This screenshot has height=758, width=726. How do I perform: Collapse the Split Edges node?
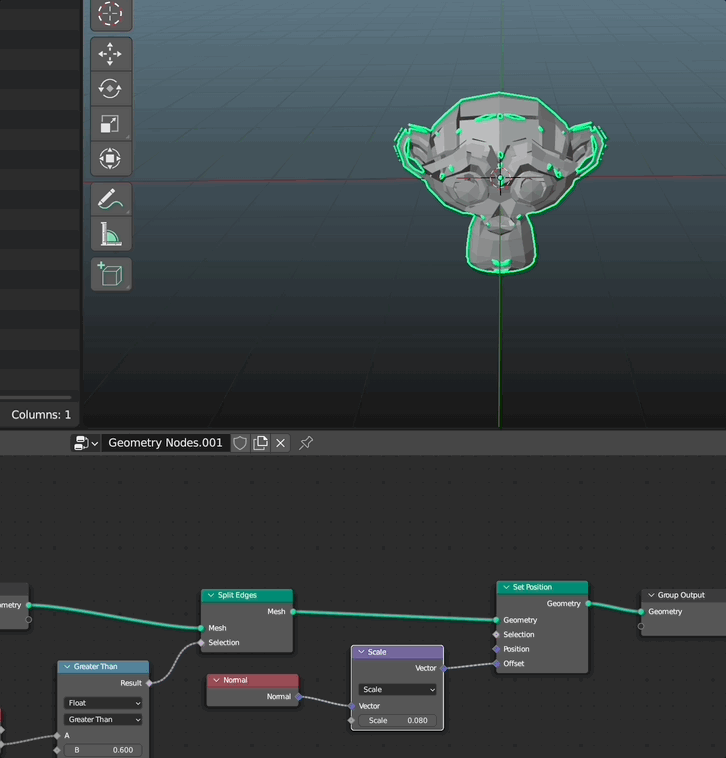(x=211, y=595)
